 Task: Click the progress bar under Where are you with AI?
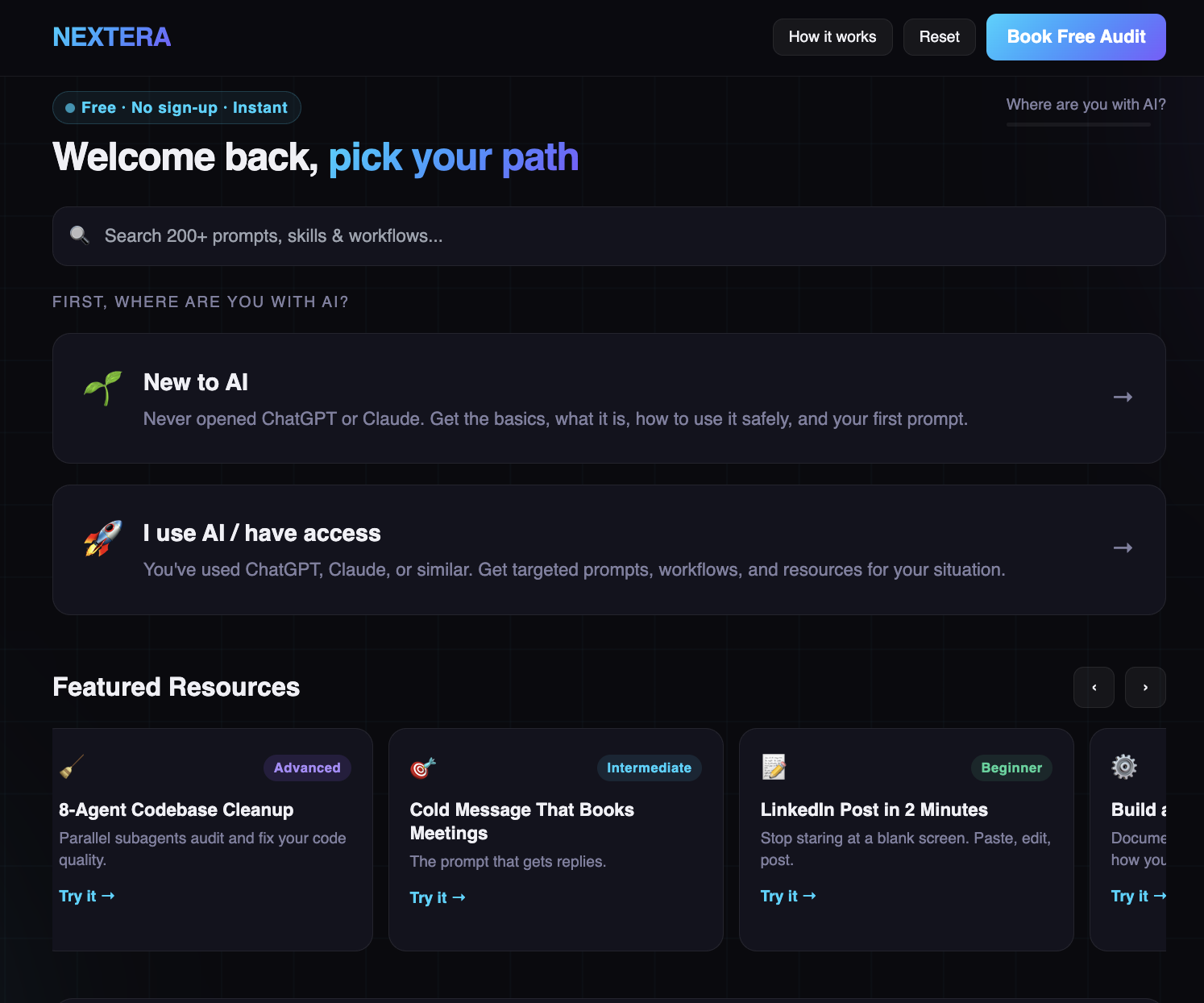[1078, 124]
